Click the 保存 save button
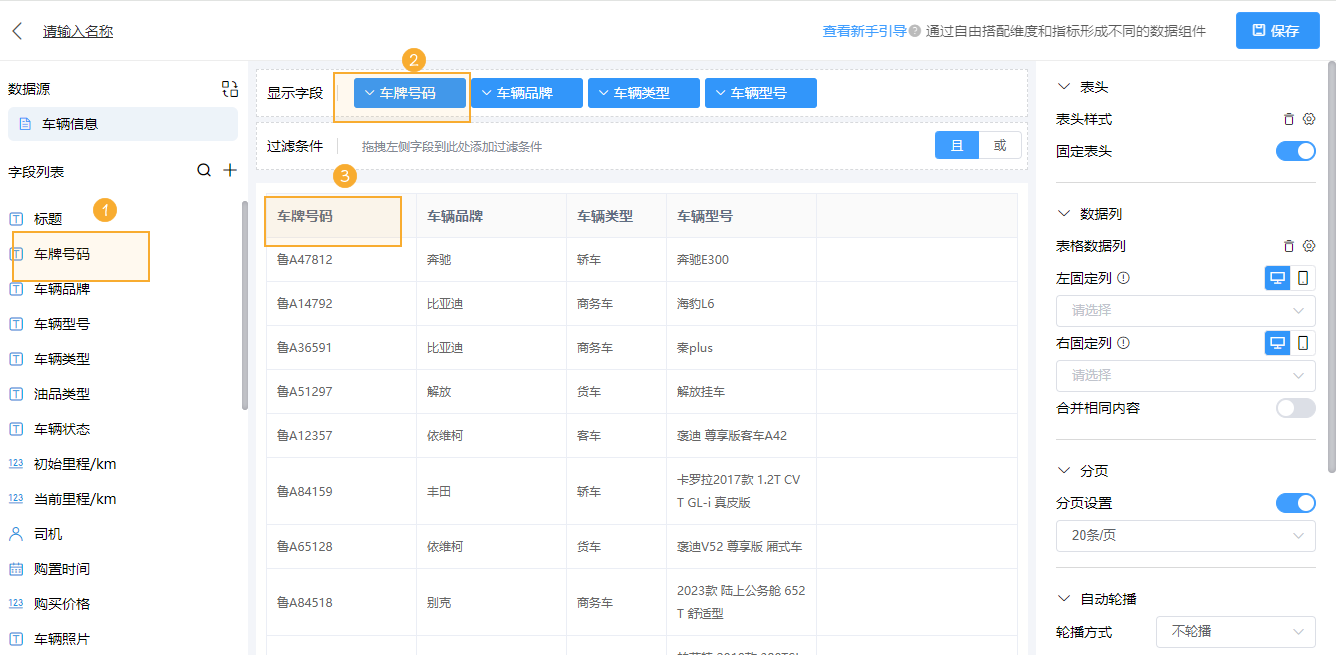This screenshot has width=1336, height=655. click(x=1277, y=31)
